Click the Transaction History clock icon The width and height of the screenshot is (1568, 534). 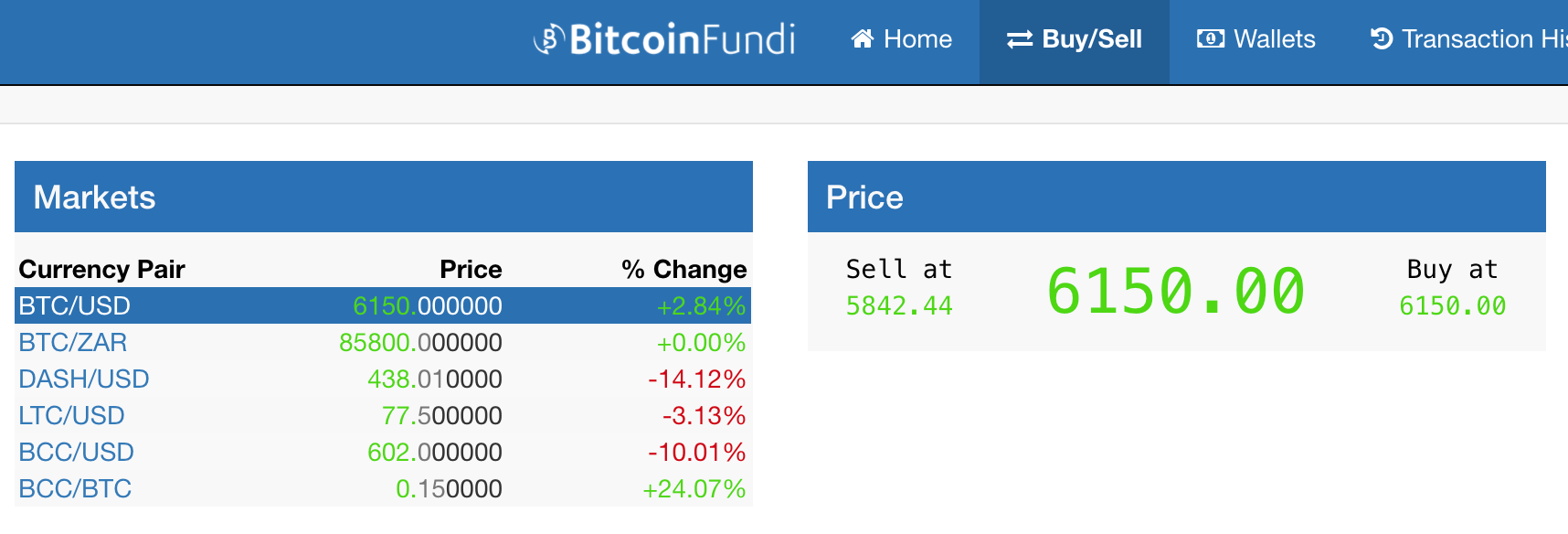point(1382,38)
